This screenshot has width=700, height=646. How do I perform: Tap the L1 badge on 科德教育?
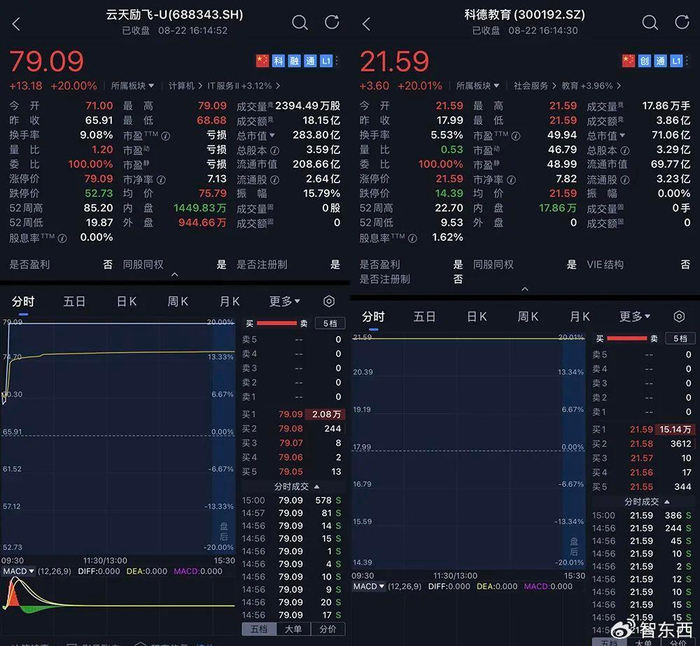click(677, 61)
